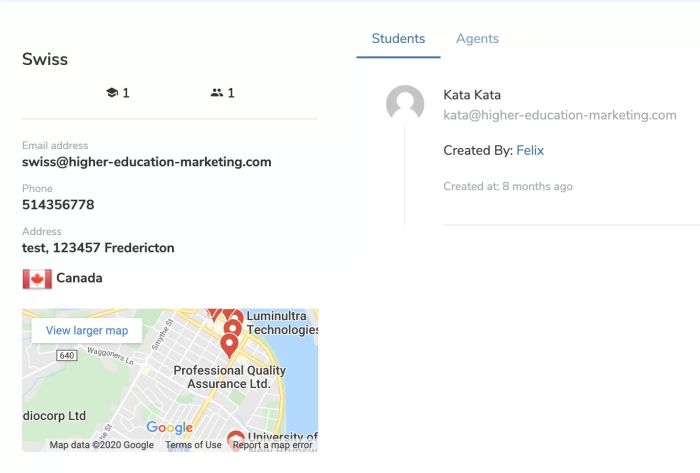Open the Agents tab
Viewport: 700px width, 473px height.
[x=477, y=39]
